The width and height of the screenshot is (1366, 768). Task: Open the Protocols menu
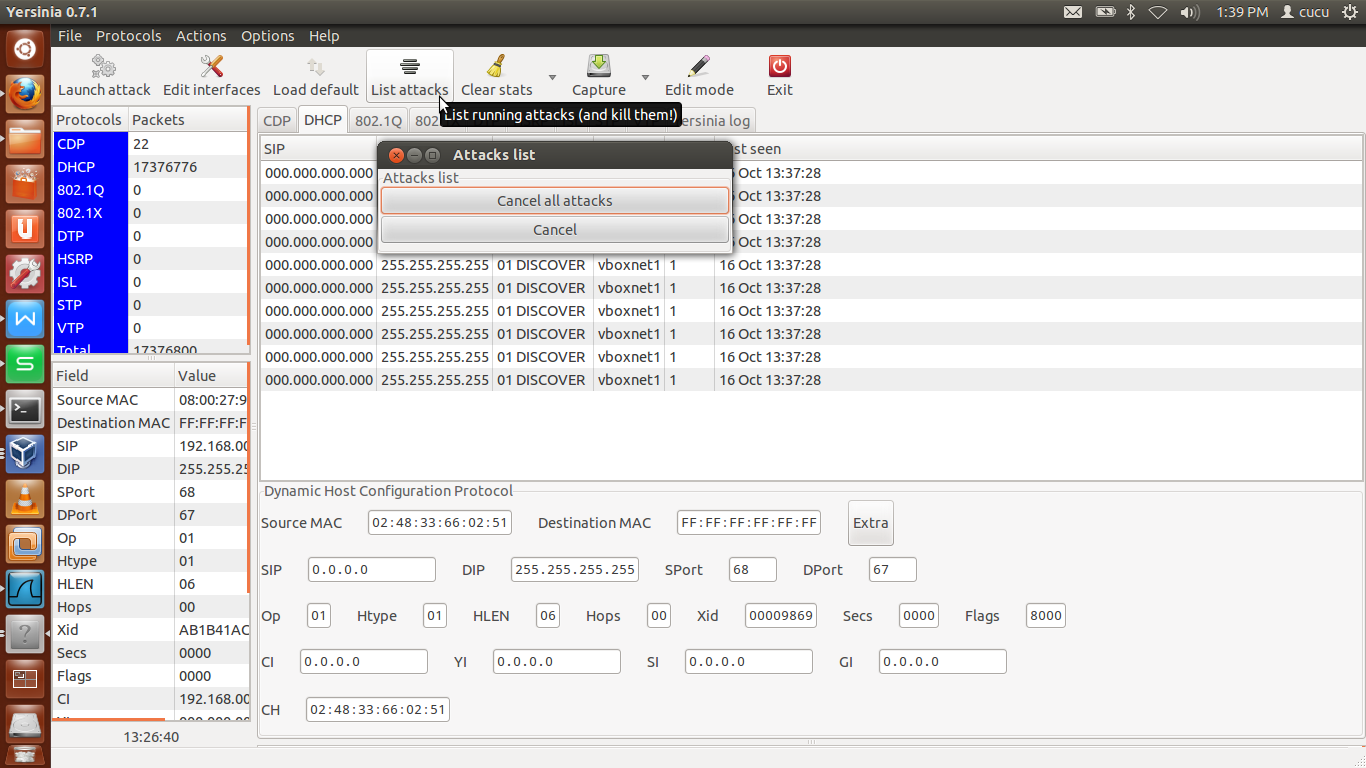129,36
